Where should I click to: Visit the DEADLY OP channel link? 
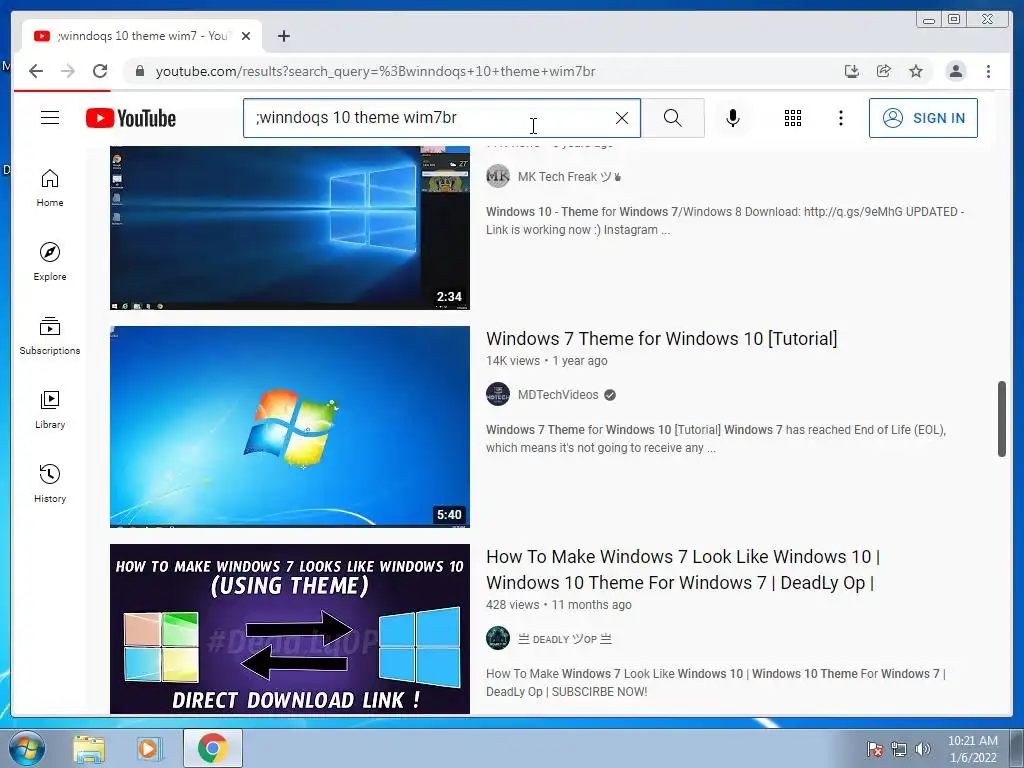(564, 639)
